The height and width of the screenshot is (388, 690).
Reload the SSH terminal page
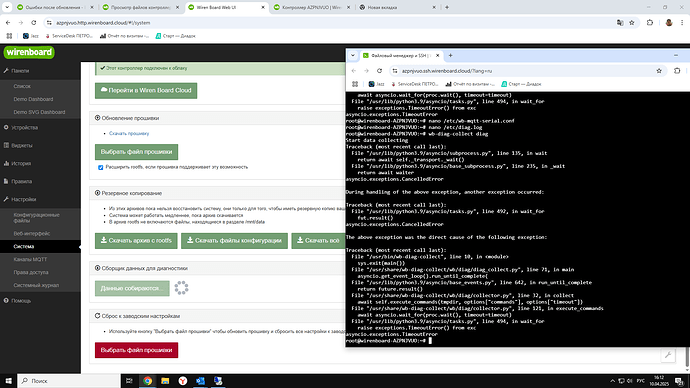[379, 71]
